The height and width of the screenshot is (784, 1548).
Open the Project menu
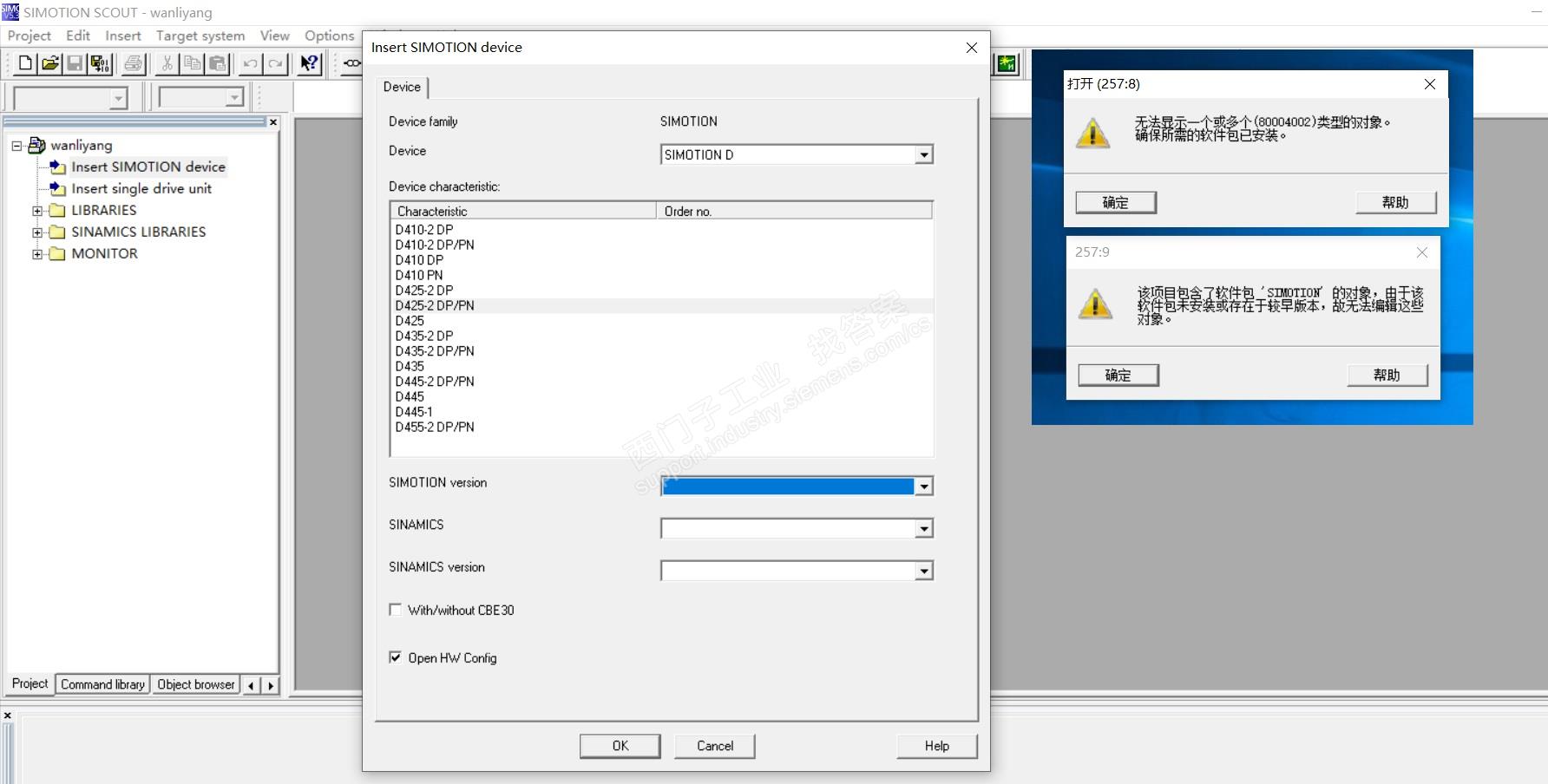(x=30, y=36)
